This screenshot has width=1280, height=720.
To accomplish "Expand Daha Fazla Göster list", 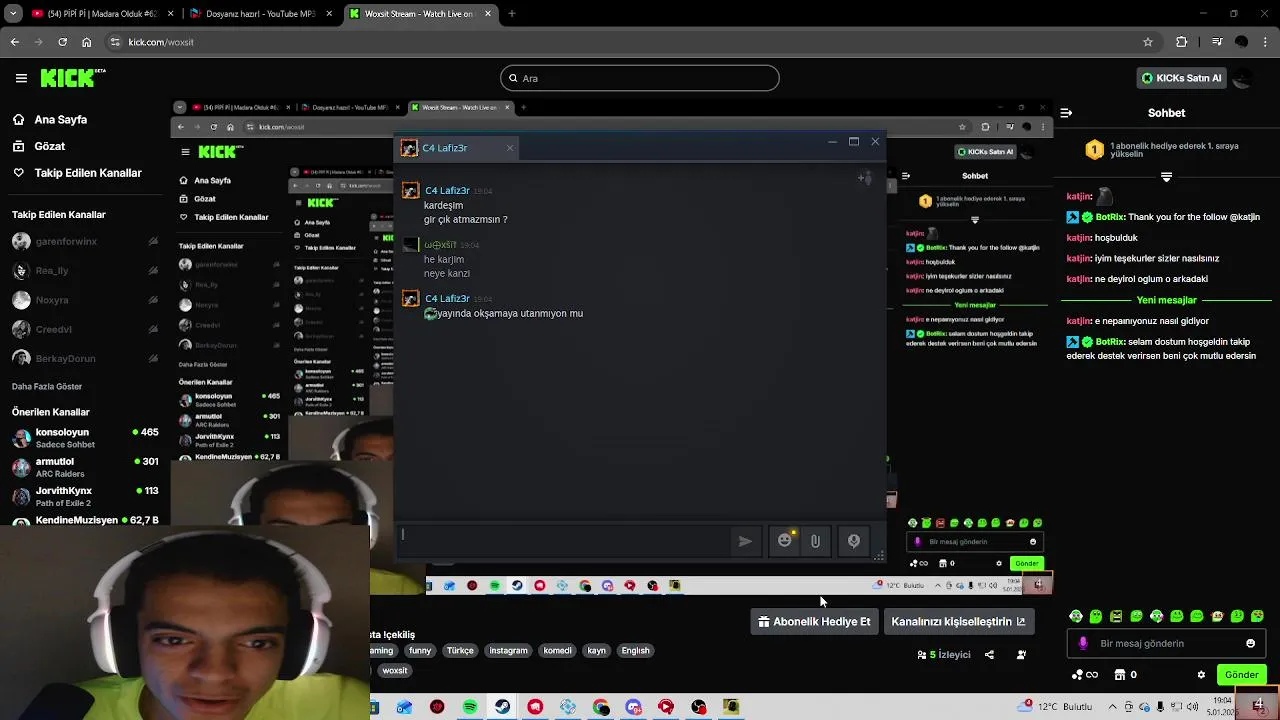I will [47, 386].
